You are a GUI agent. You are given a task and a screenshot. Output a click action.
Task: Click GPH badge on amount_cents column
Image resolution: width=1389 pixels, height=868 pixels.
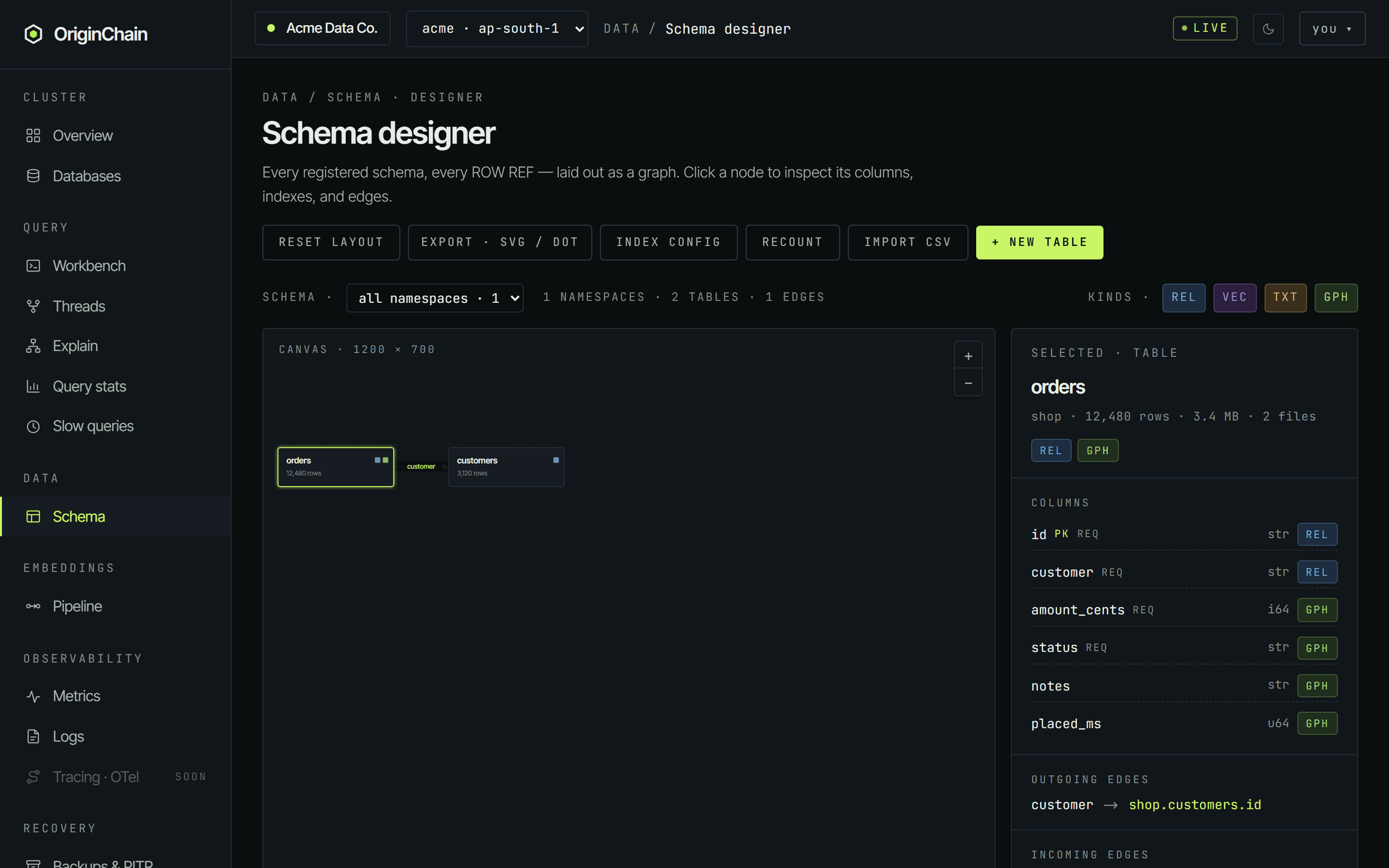(x=1317, y=610)
